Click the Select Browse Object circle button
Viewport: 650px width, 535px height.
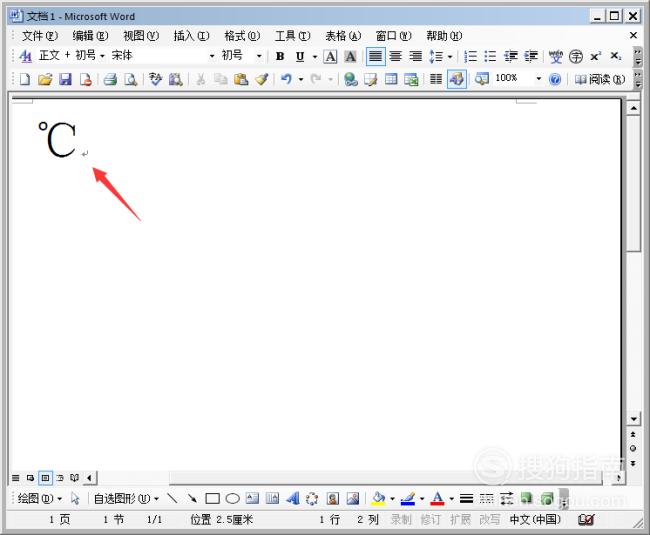tap(633, 448)
